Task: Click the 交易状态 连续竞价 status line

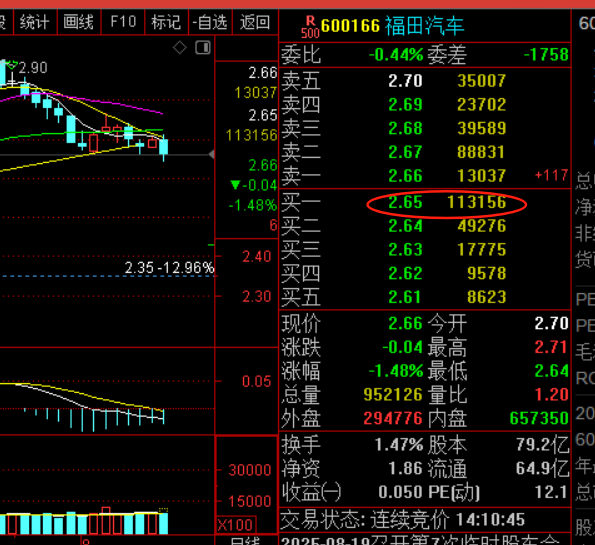Action: coord(402,520)
